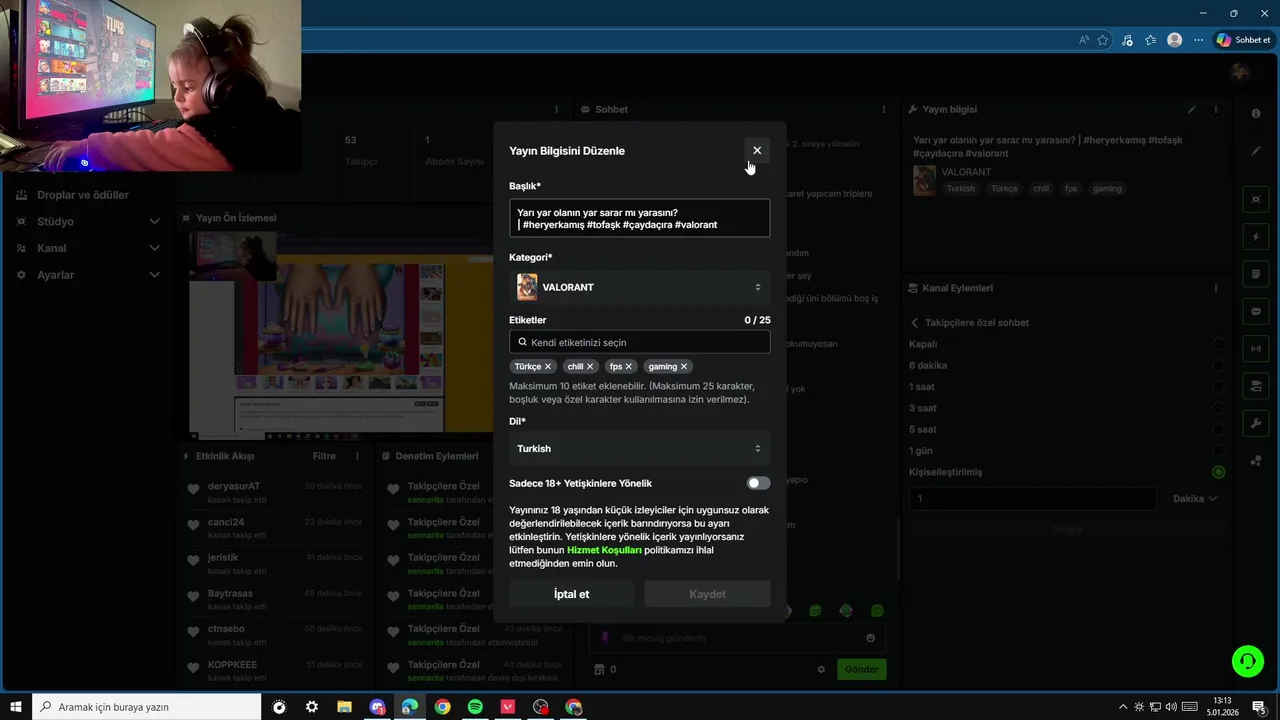Click the wrench icon in right rail
1280x720 pixels.
click(1256, 423)
